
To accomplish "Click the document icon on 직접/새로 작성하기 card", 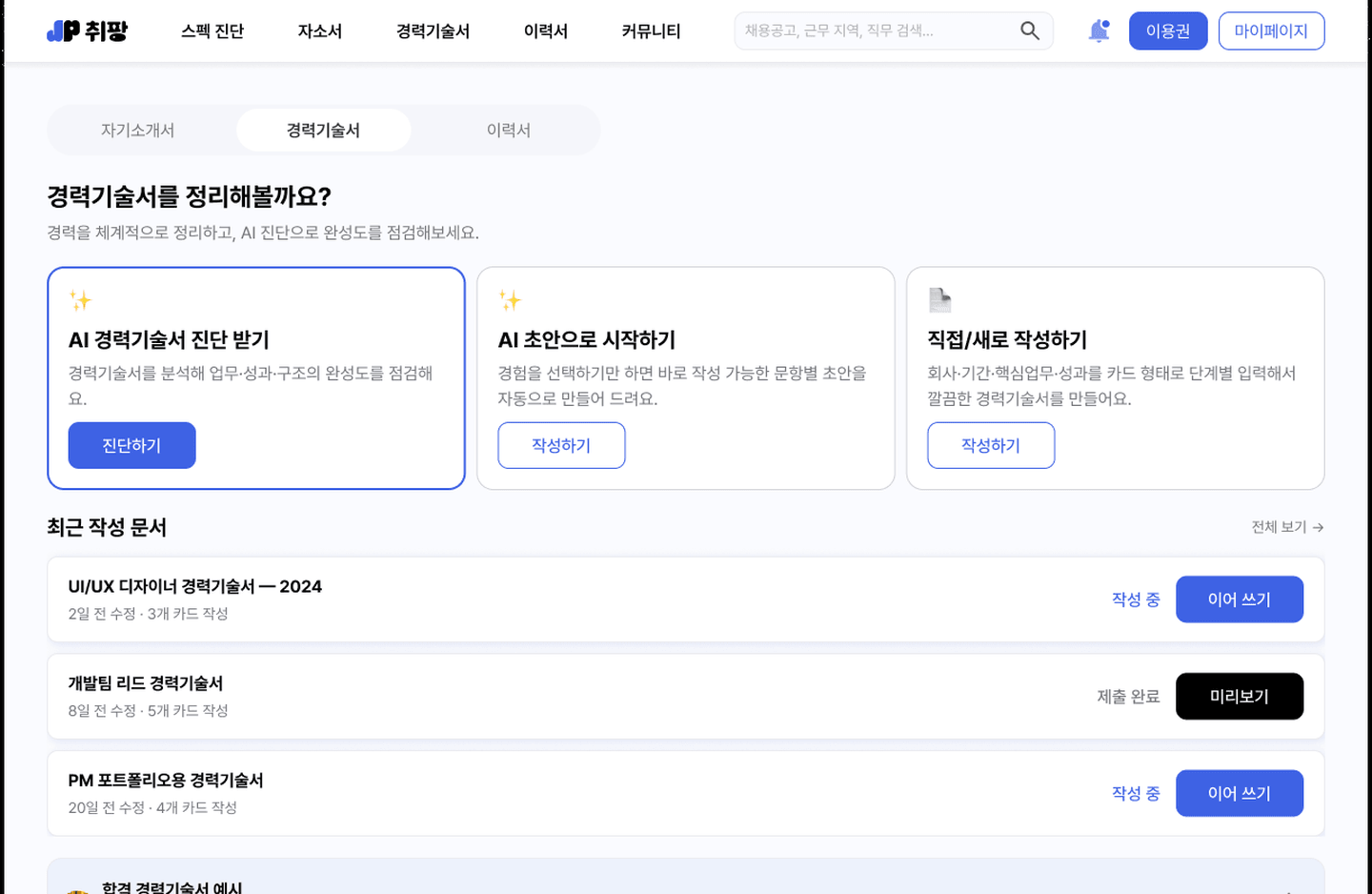I will point(939,300).
